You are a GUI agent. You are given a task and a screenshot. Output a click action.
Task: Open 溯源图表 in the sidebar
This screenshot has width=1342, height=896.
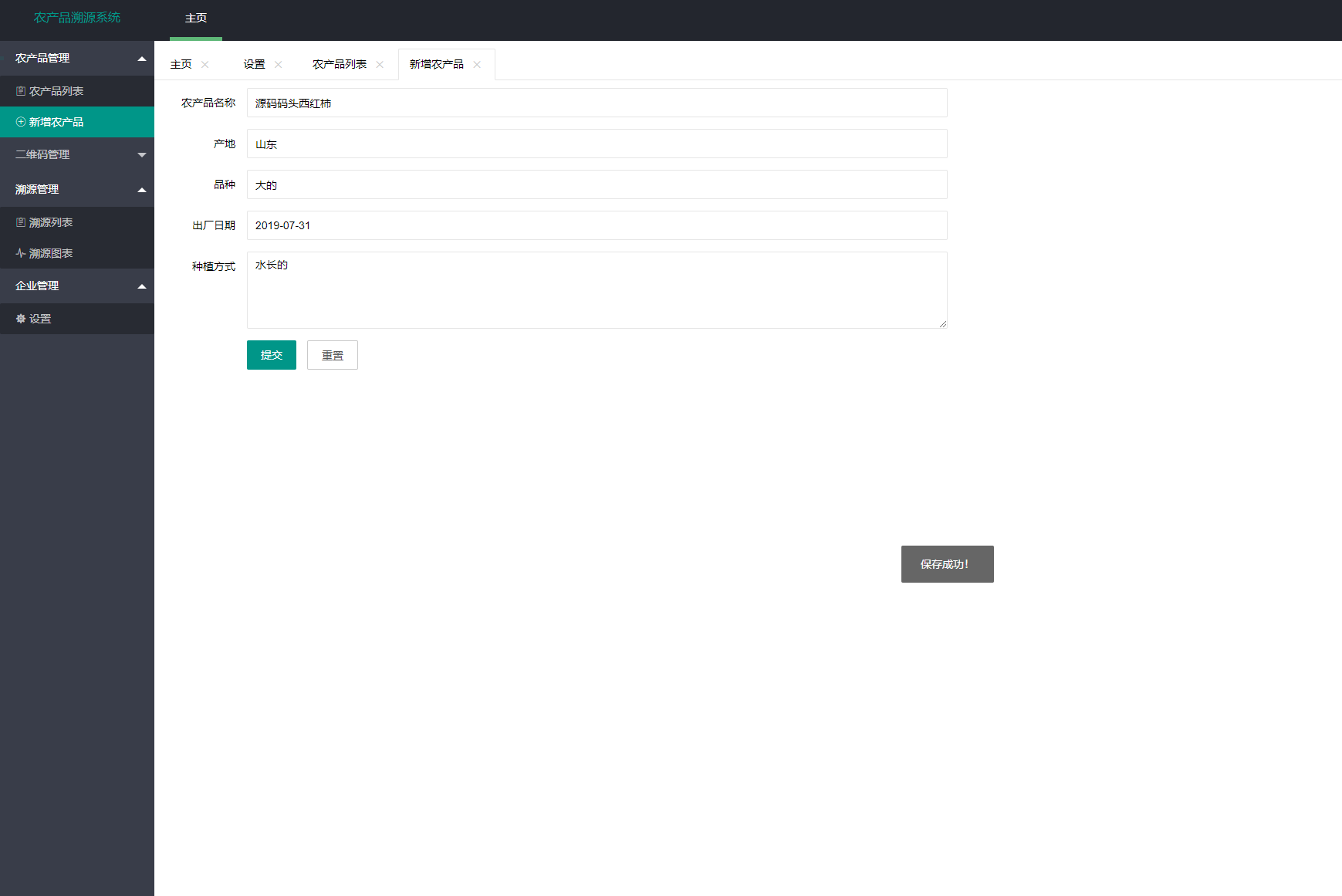(x=77, y=253)
